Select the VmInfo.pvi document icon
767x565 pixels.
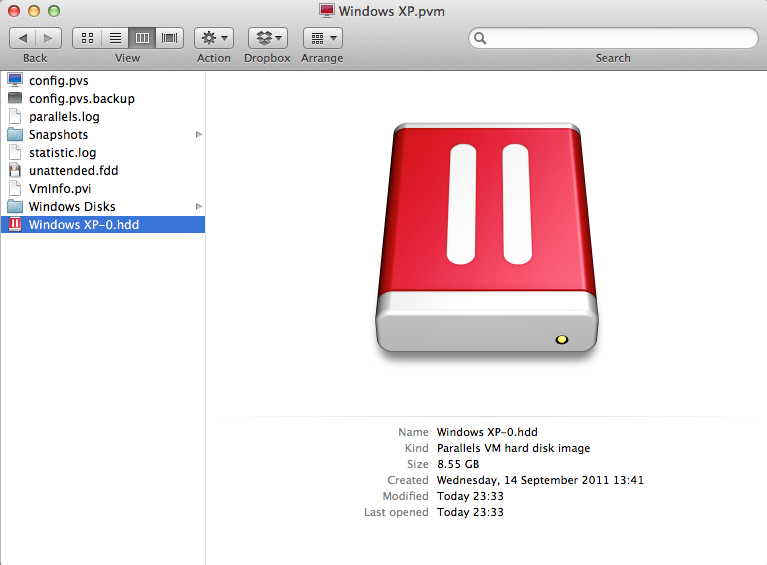tap(15, 188)
